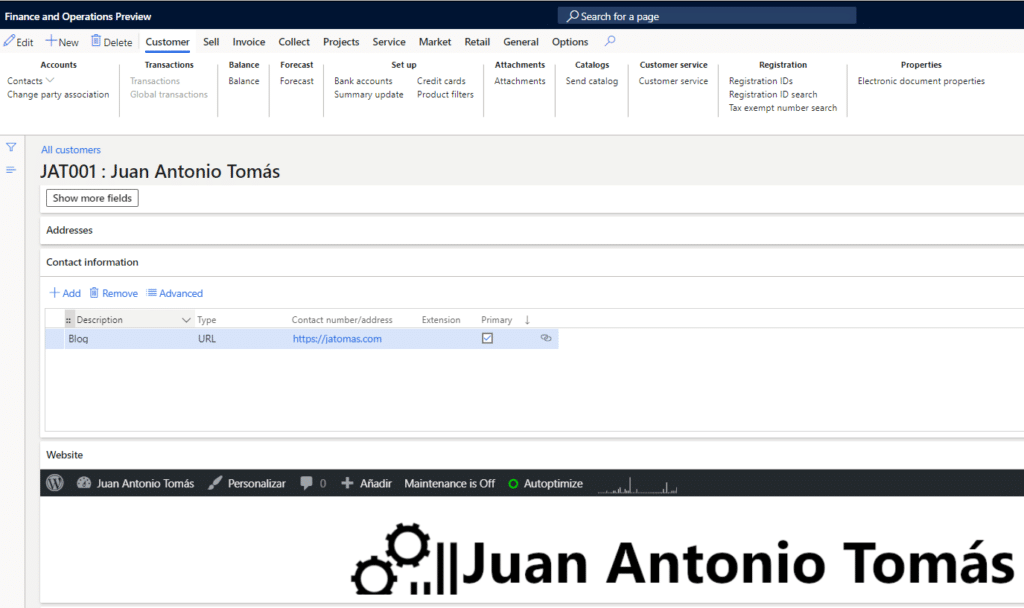
Task: Click Registration IDs
Action: [x=760, y=81]
